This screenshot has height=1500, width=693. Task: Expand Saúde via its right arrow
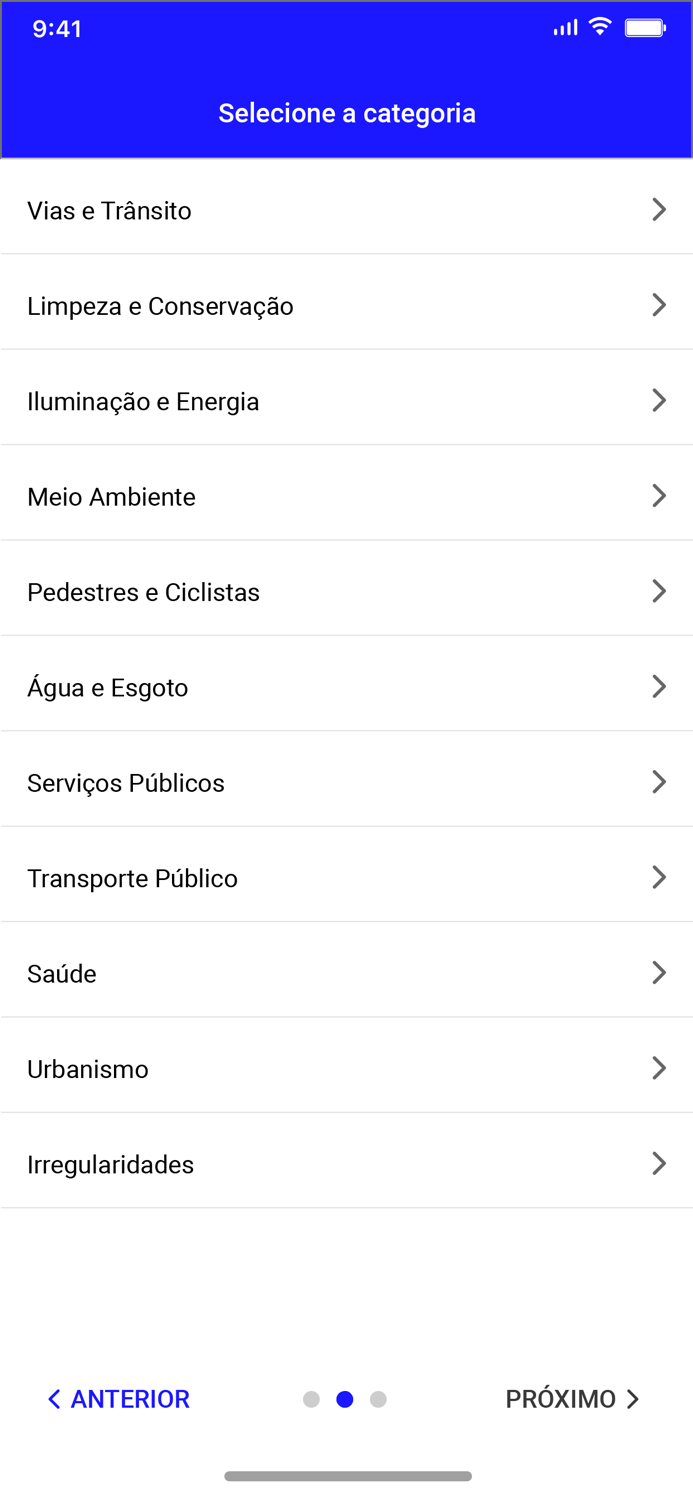(x=659, y=971)
